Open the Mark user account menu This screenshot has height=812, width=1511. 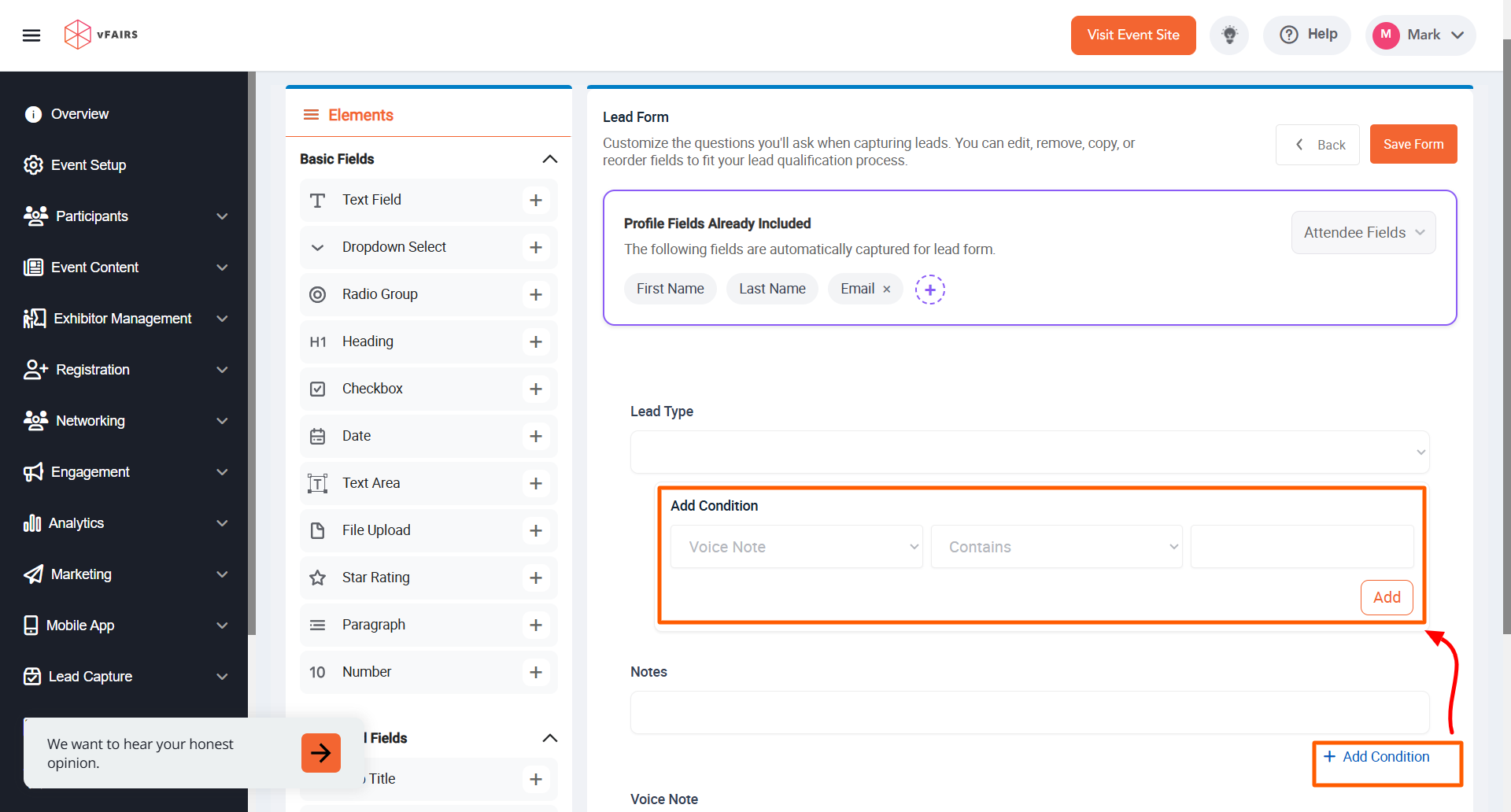pos(1420,35)
